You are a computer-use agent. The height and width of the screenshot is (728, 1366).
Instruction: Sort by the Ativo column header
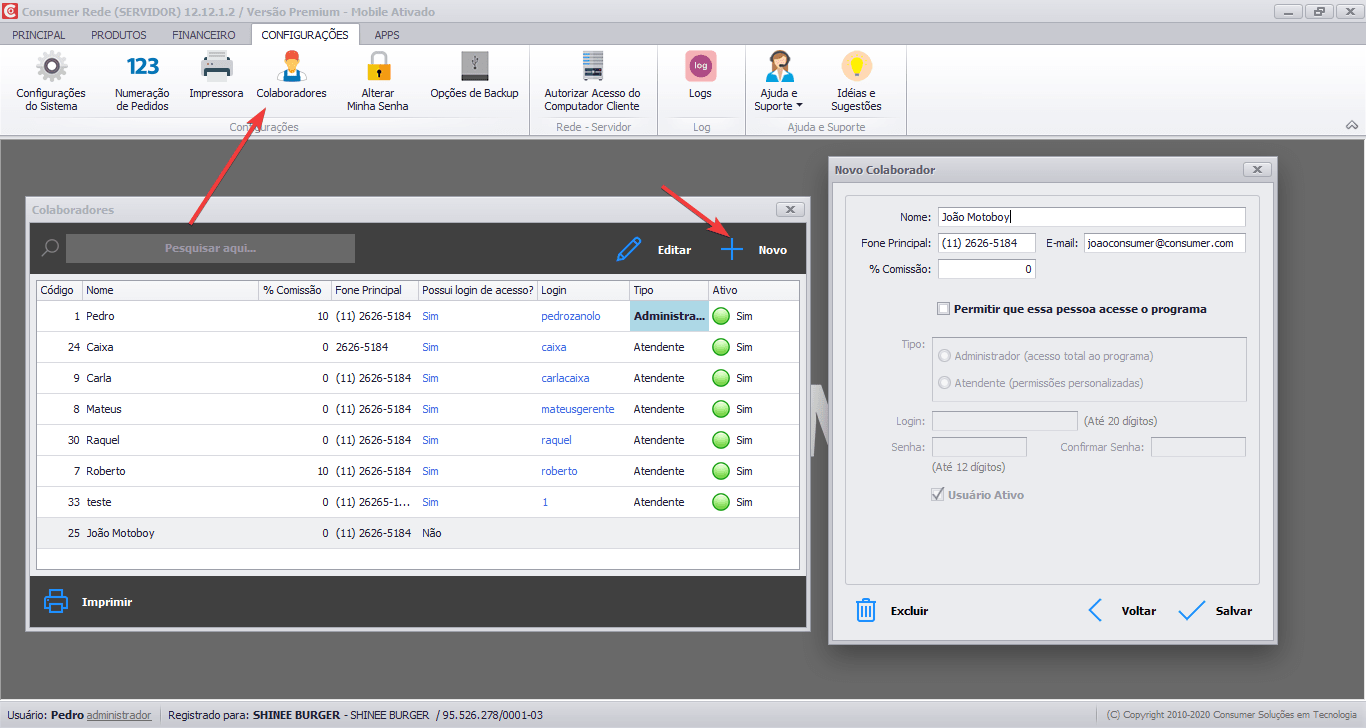click(753, 290)
